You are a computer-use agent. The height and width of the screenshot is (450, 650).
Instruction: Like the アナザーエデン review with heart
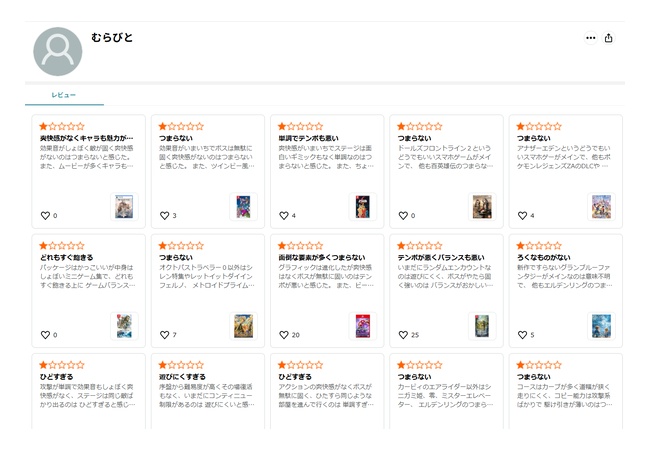(523, 215)
